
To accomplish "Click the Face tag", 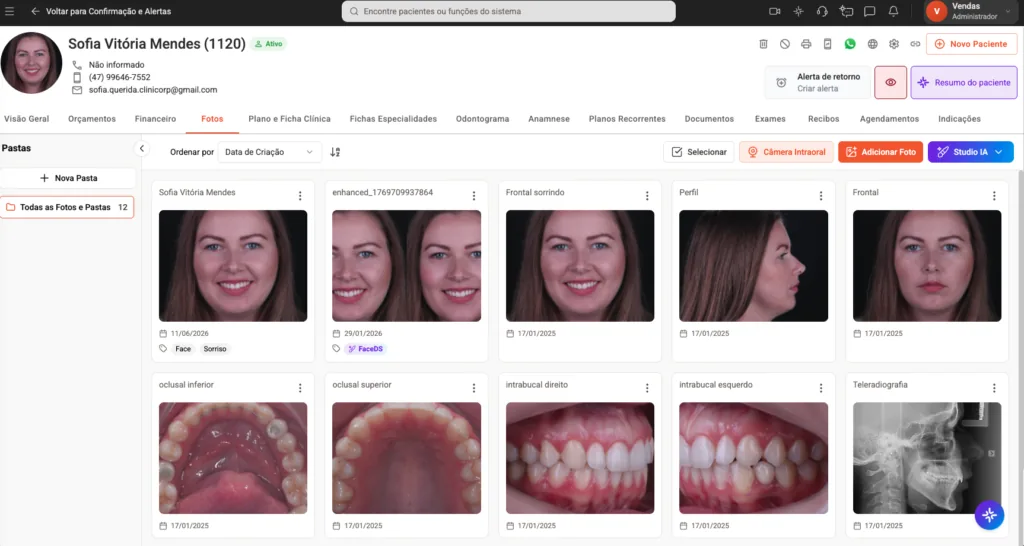I will (183, 349).
